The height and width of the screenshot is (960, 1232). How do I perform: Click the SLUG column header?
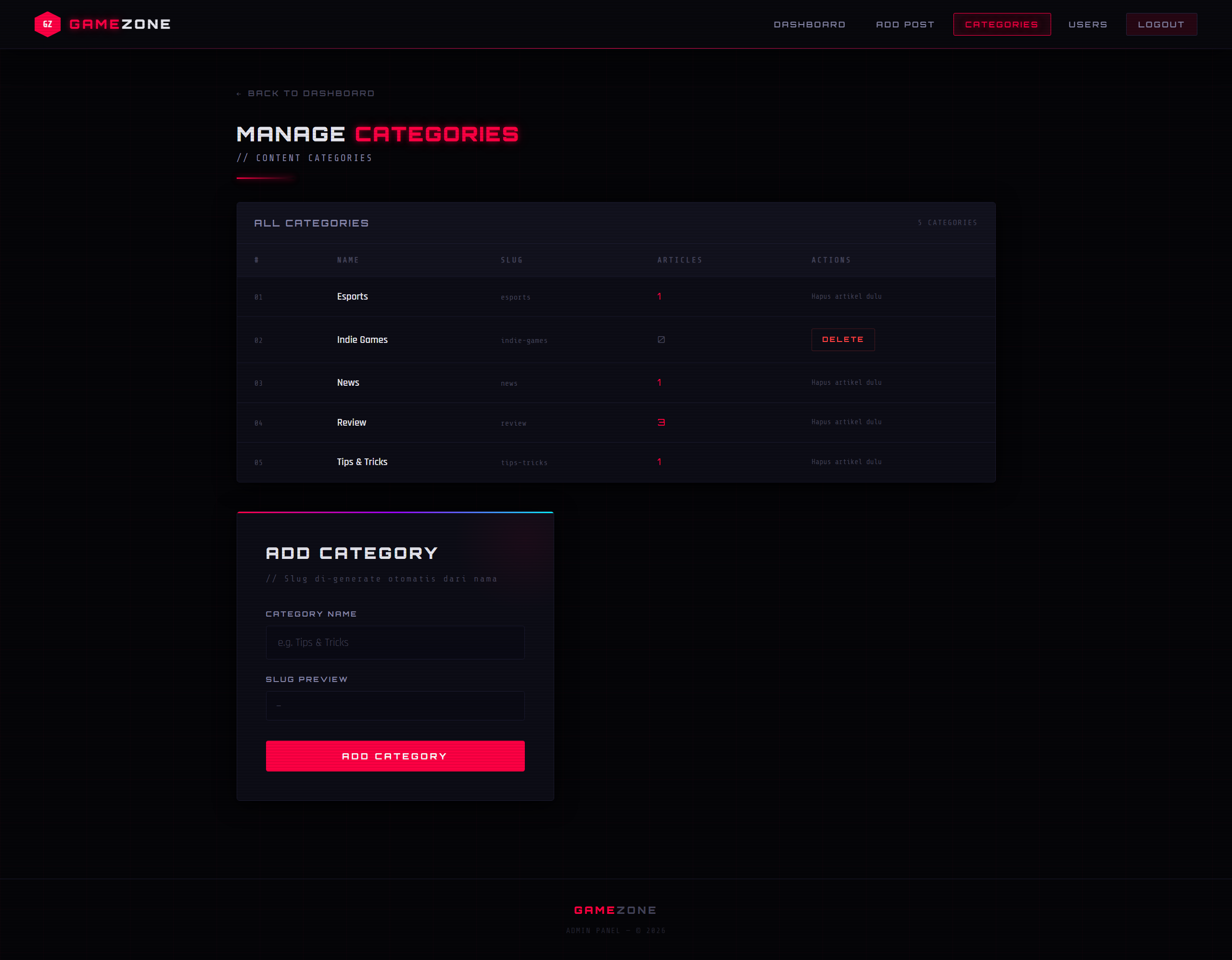(512, 260)
